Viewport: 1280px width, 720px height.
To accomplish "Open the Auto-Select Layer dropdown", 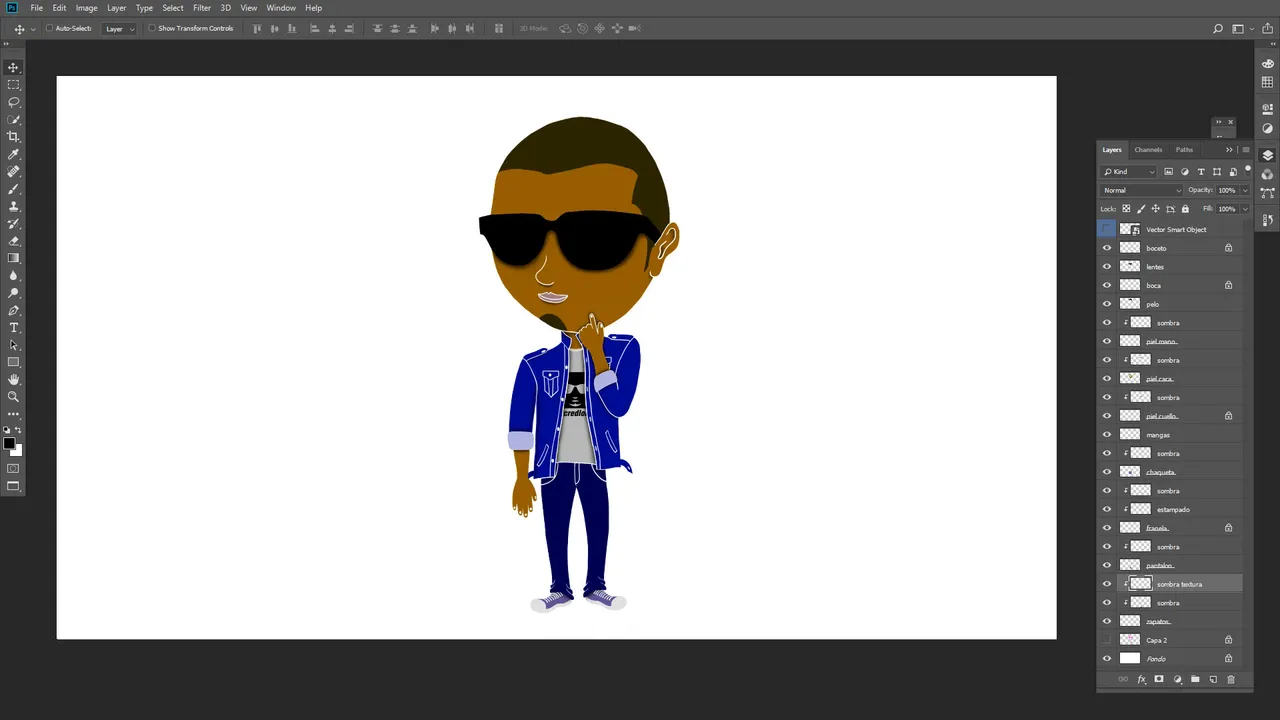I will coord(121,28).
